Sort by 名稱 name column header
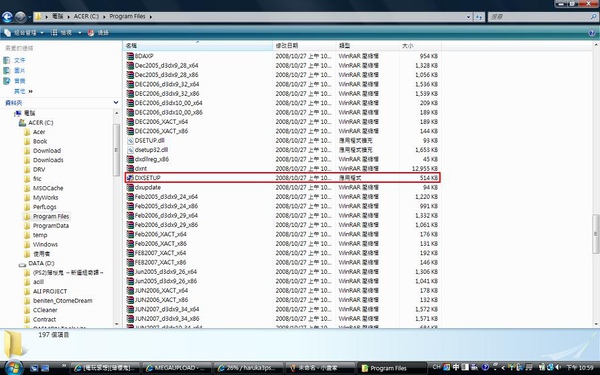Viewport: 600px width, 375px height. point(198,46)
